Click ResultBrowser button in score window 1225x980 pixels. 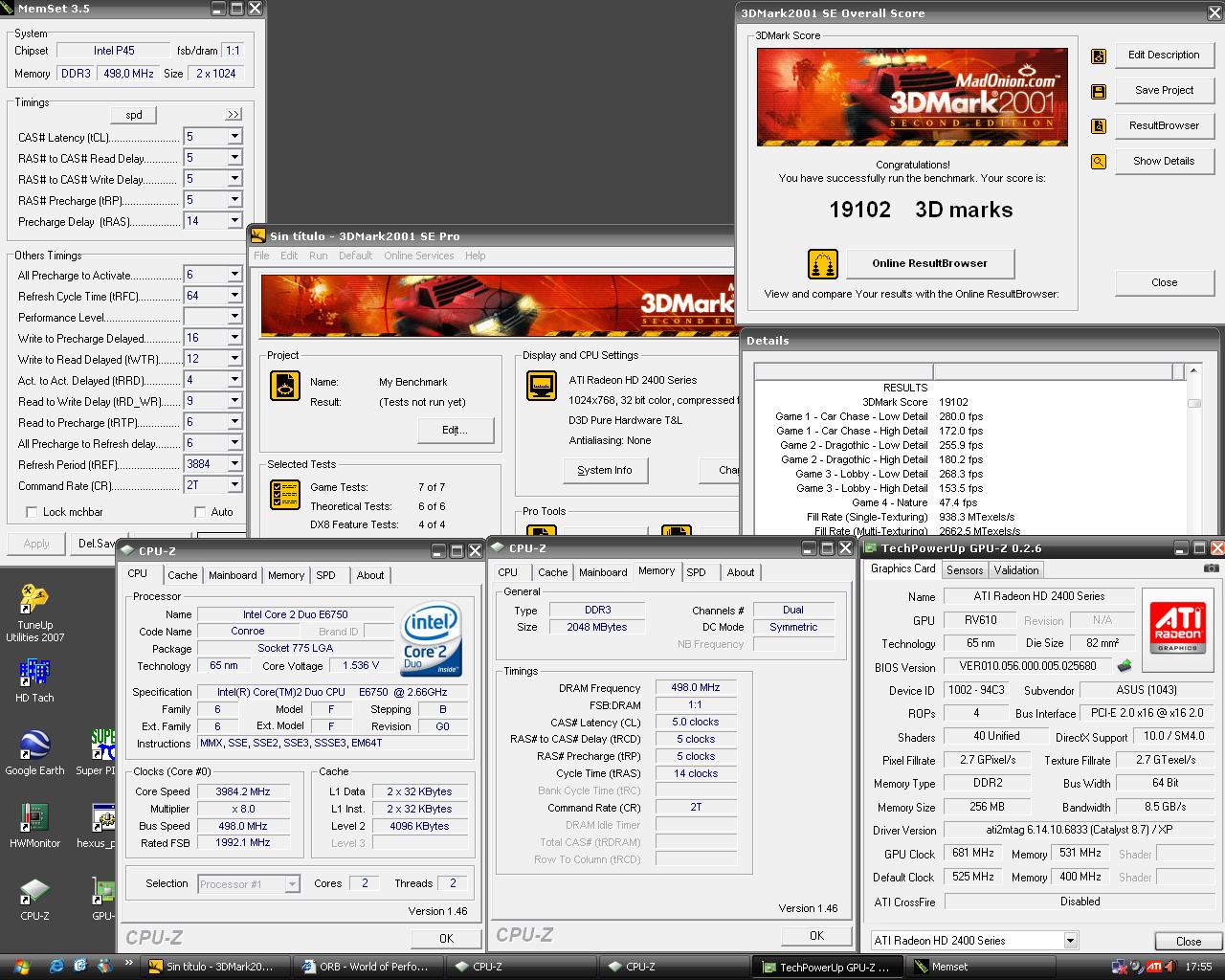(x=1164, y=125)
